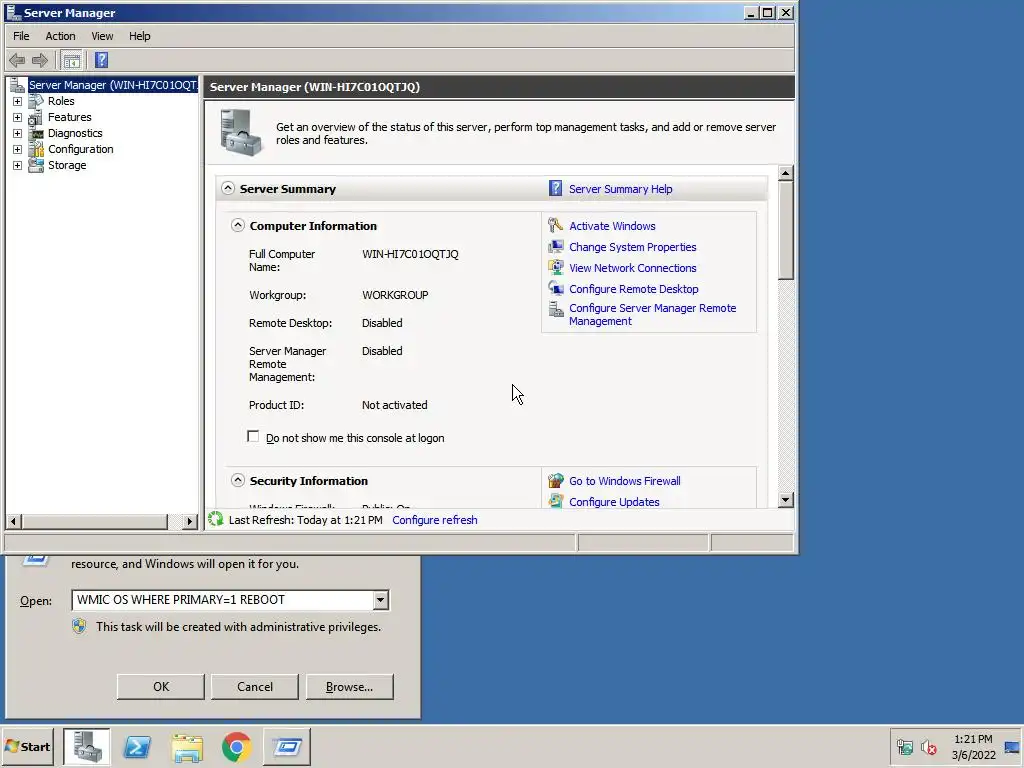Click Browse... in the Run dialog
The width and height of the screenshot is (1024, 768).
pos(349,687)
